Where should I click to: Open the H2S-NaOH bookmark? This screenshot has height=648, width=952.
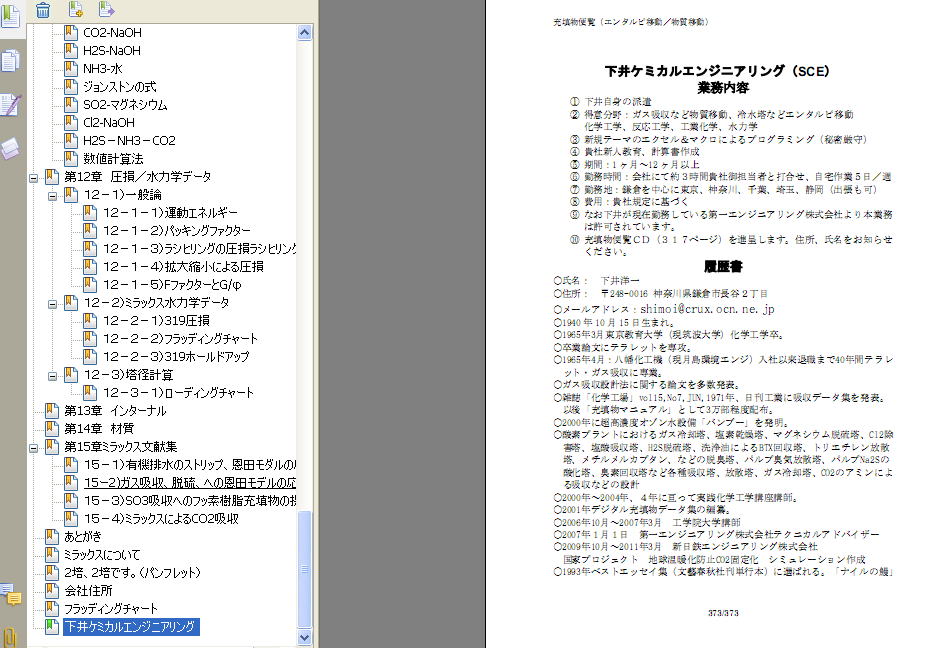tap(112, 50)
